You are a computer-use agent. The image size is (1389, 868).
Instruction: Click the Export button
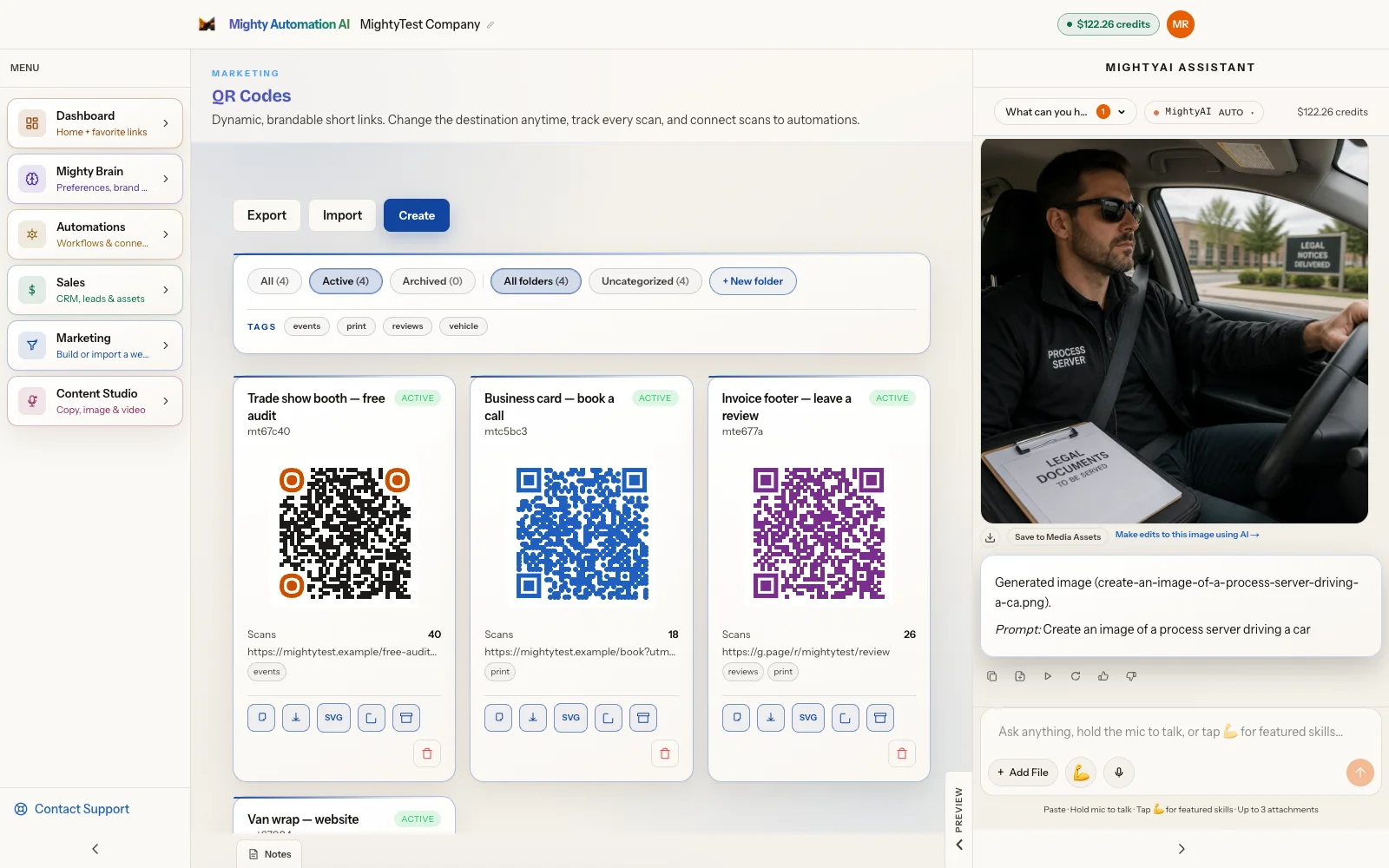click(x=267, y=215)
